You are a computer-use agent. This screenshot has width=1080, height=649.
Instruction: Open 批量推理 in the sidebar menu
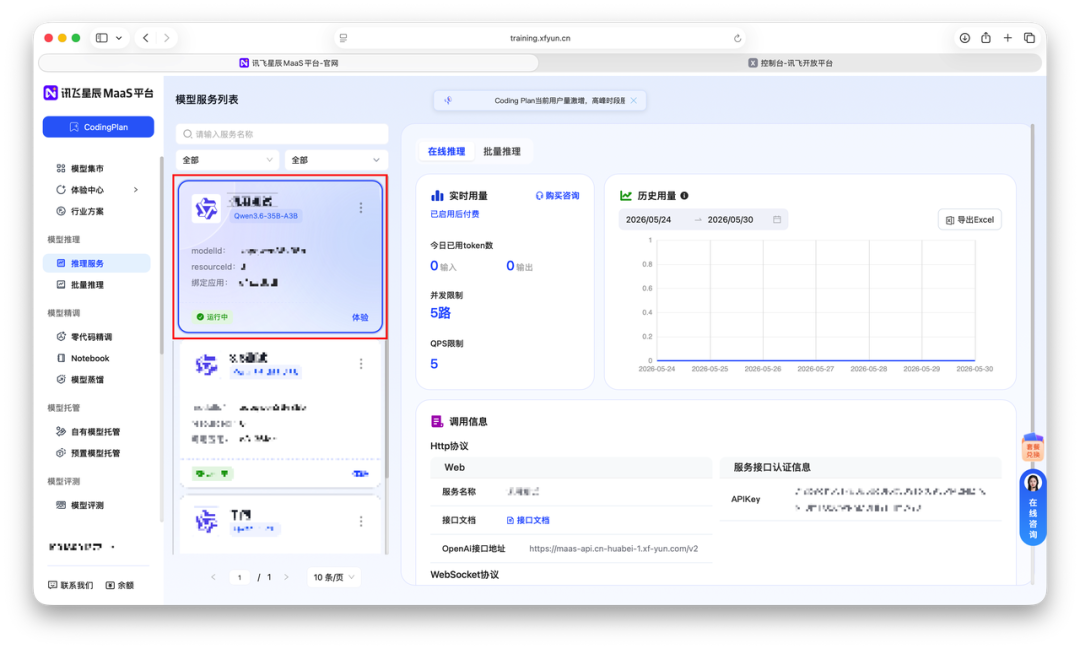pos(87,285)
